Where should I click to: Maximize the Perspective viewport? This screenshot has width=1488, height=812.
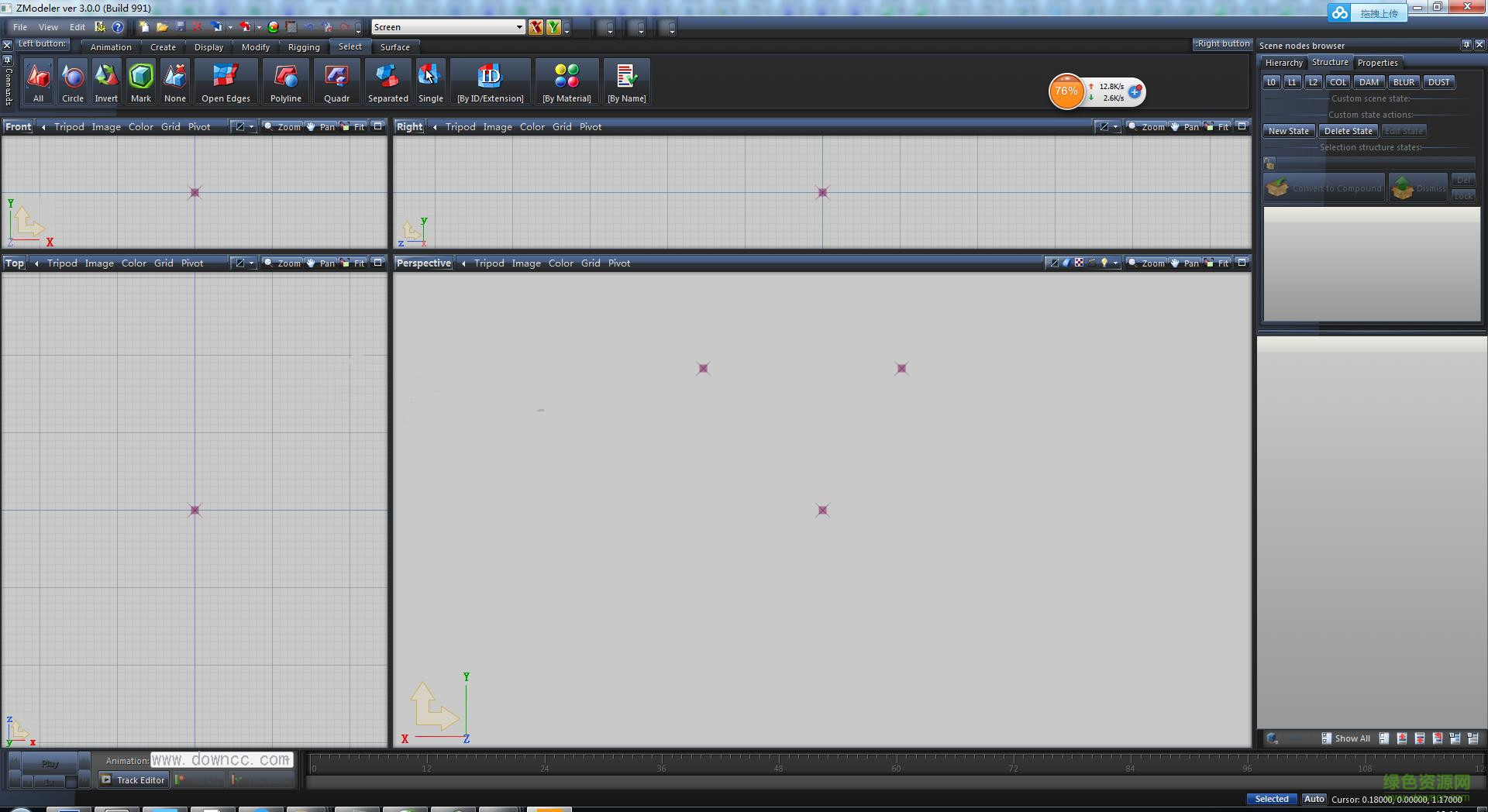pos(1242,263)
